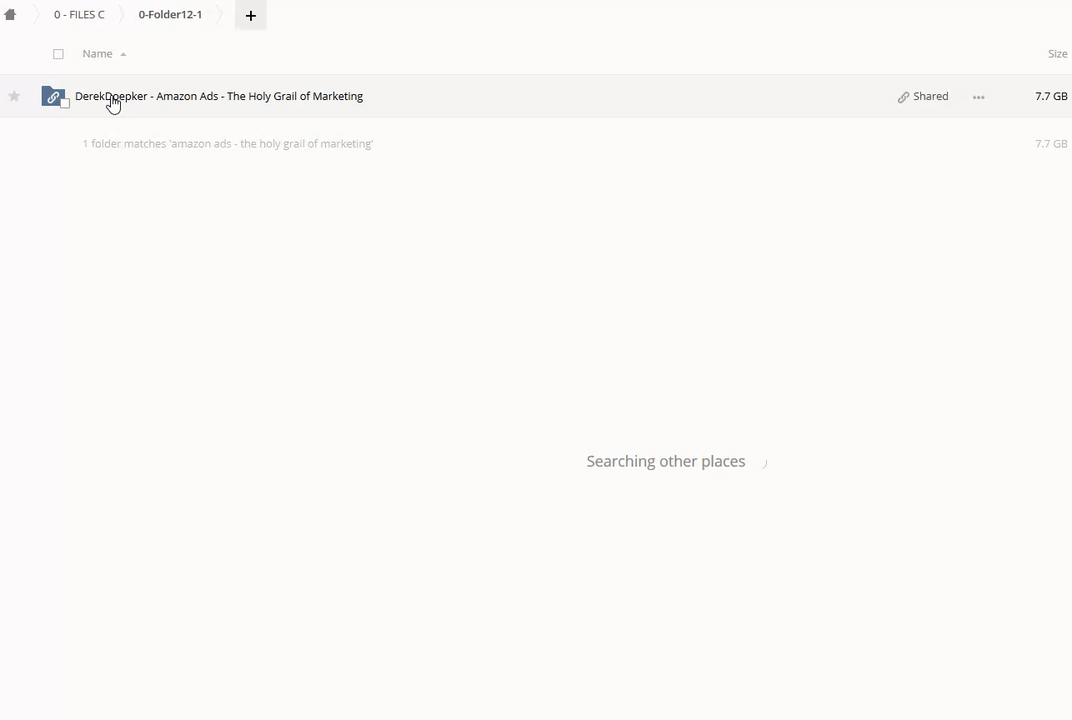
Task: Check the small checkbox on the folder icon
Action: [x=65, y=103]
